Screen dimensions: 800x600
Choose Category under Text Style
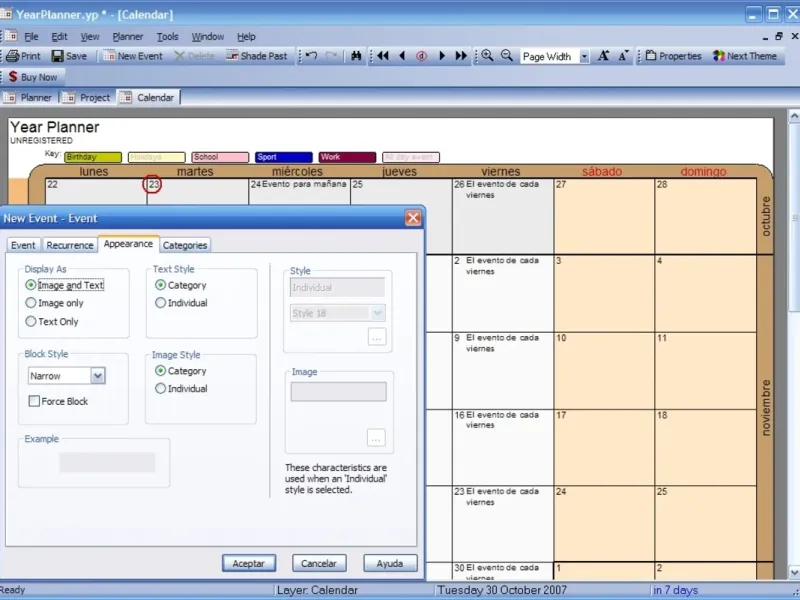[181, 285]
